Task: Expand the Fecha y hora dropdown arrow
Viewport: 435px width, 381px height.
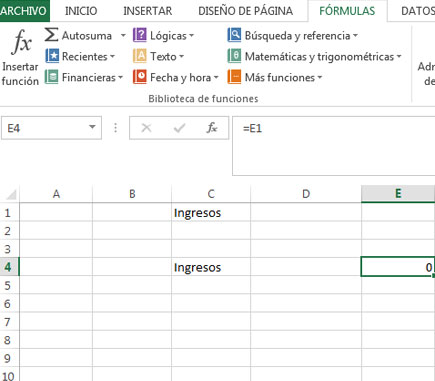Action: tap(216, 78)
